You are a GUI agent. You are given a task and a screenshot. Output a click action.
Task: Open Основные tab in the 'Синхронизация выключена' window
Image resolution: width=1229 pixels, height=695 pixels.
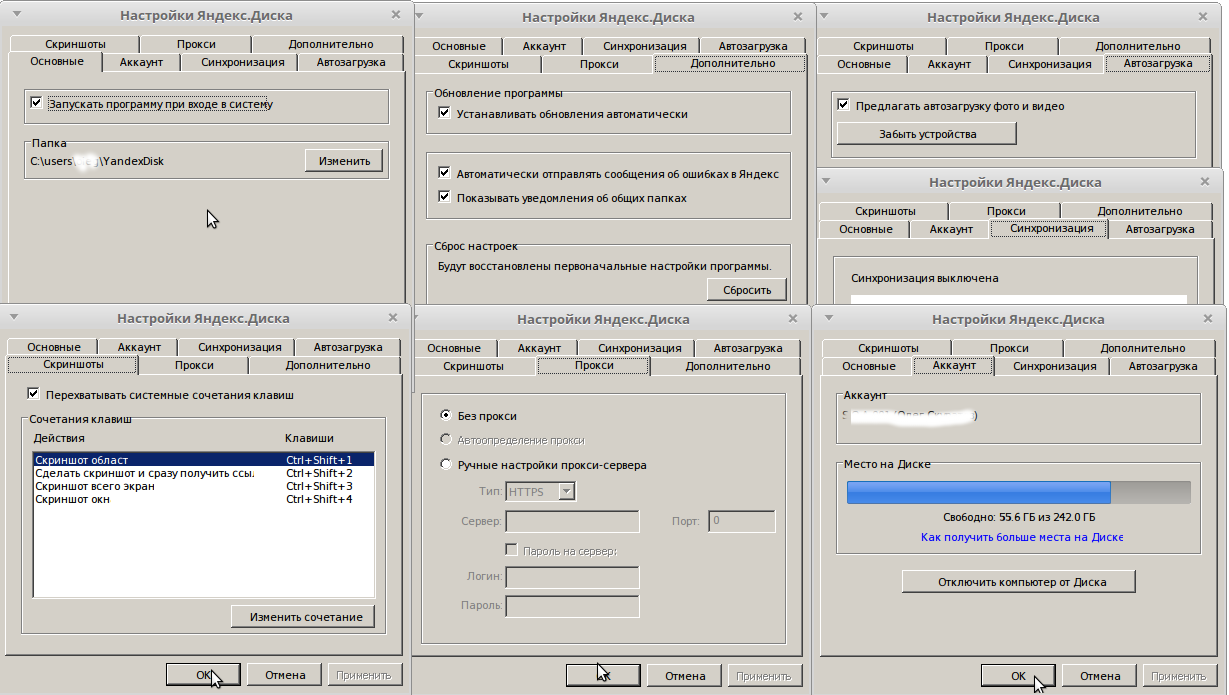click(x=866, y=229)
